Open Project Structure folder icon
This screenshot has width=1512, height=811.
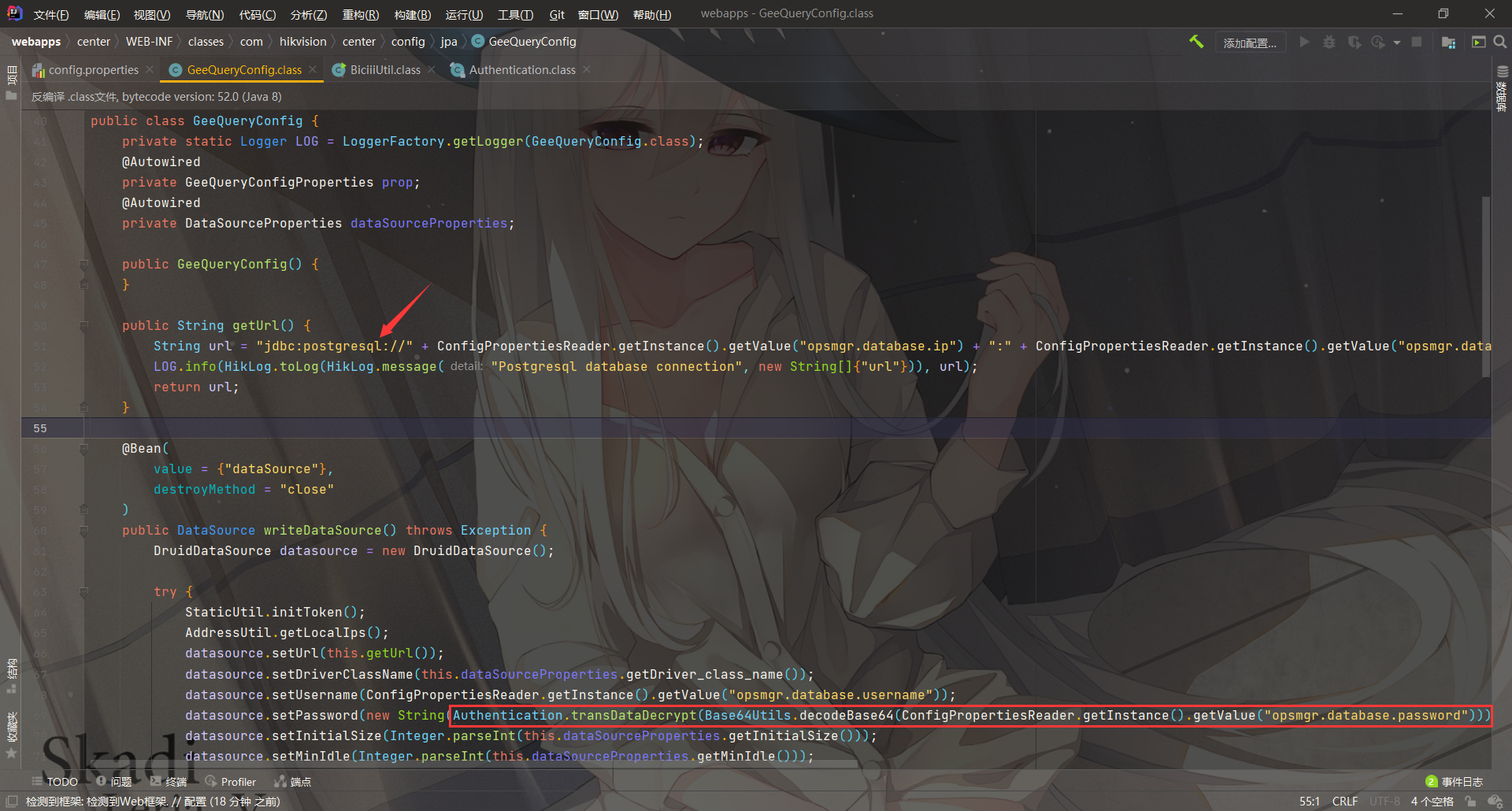[1448, 42]
